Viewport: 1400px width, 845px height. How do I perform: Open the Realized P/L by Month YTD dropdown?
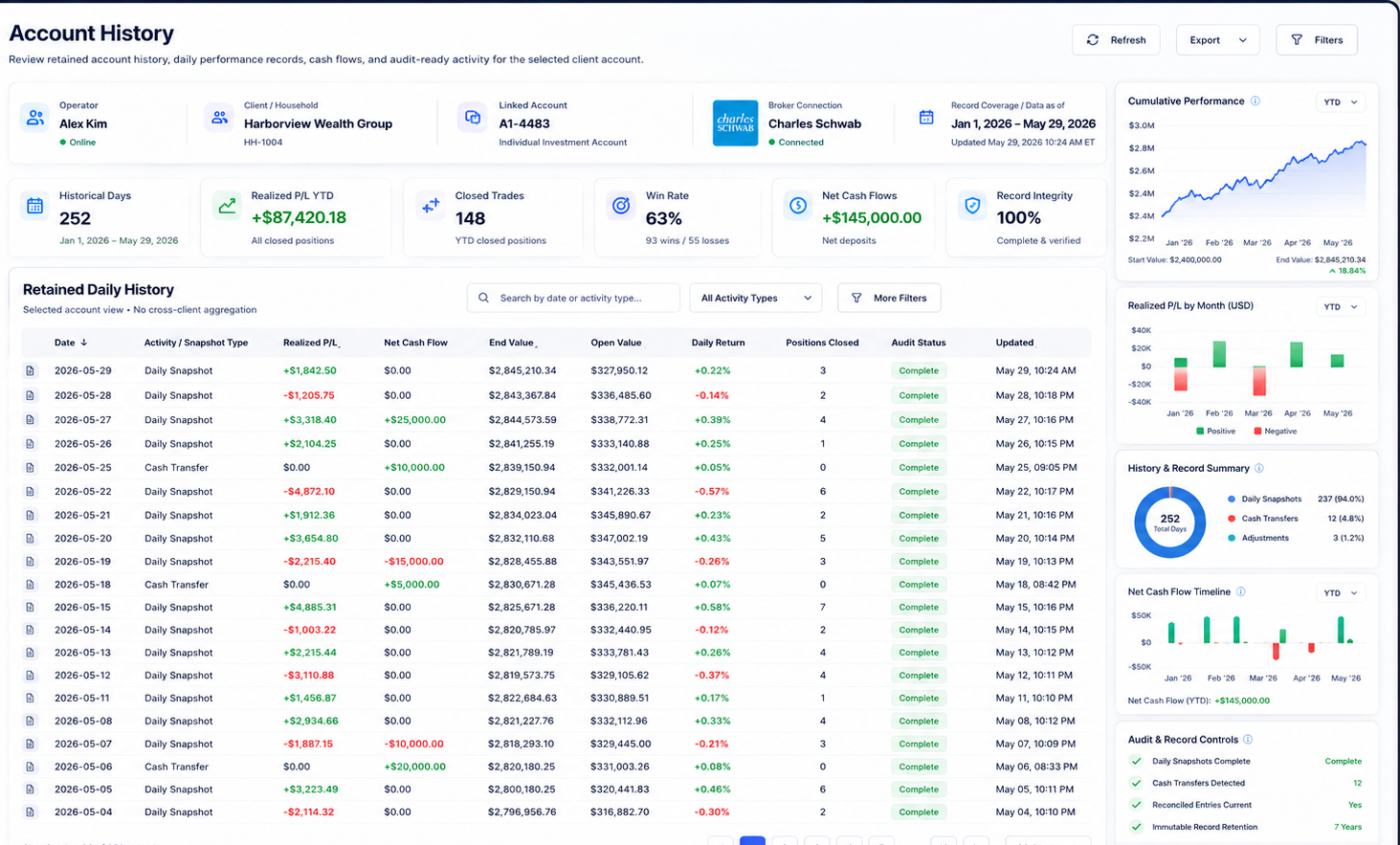pos(1341,307)
